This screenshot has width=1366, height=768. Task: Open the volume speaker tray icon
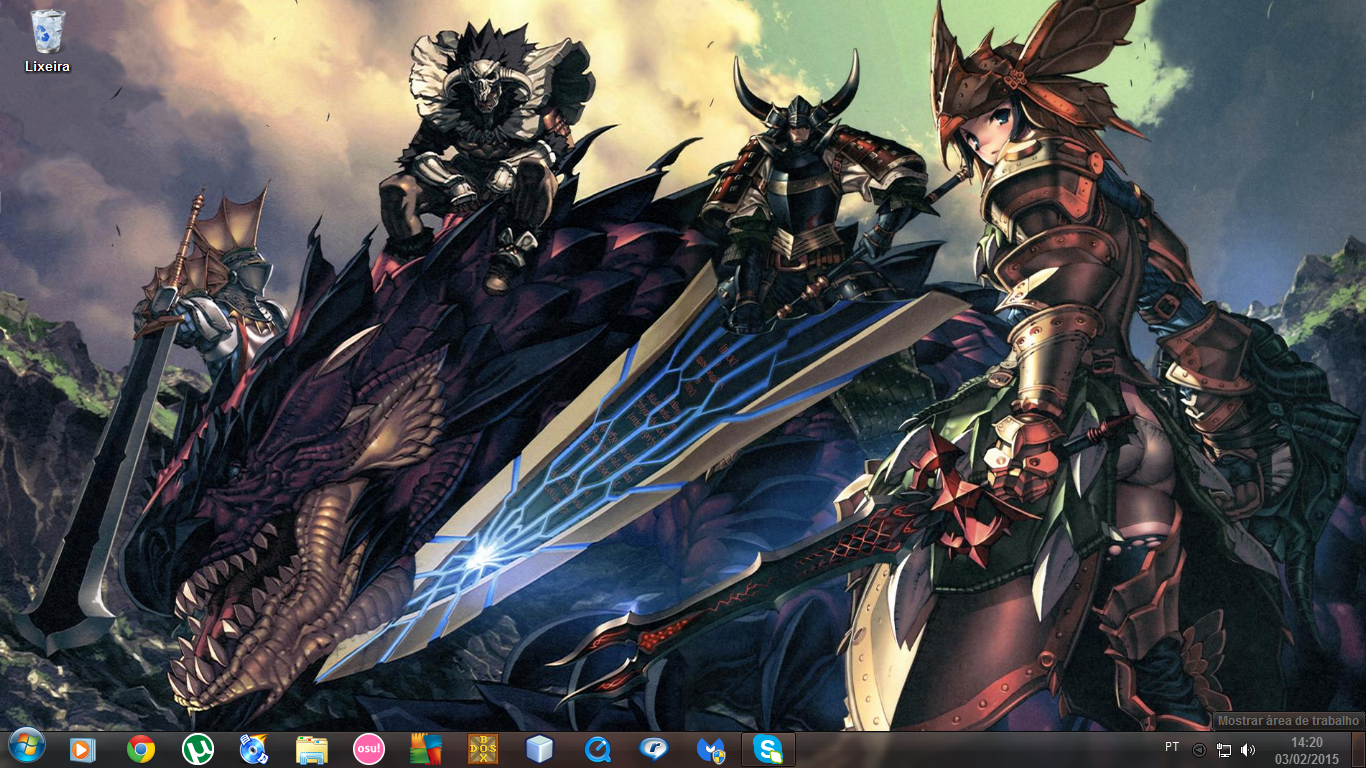click(x=1247, y=750)
